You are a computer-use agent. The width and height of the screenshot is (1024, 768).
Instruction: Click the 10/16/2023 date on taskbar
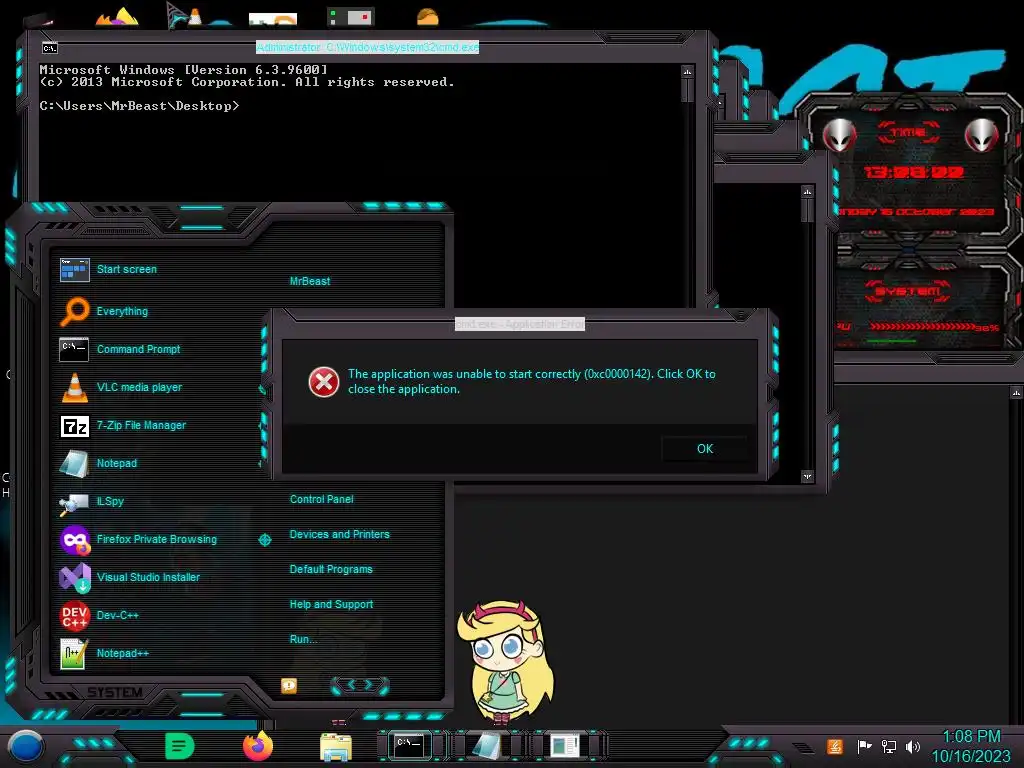(x=971, y=756)
